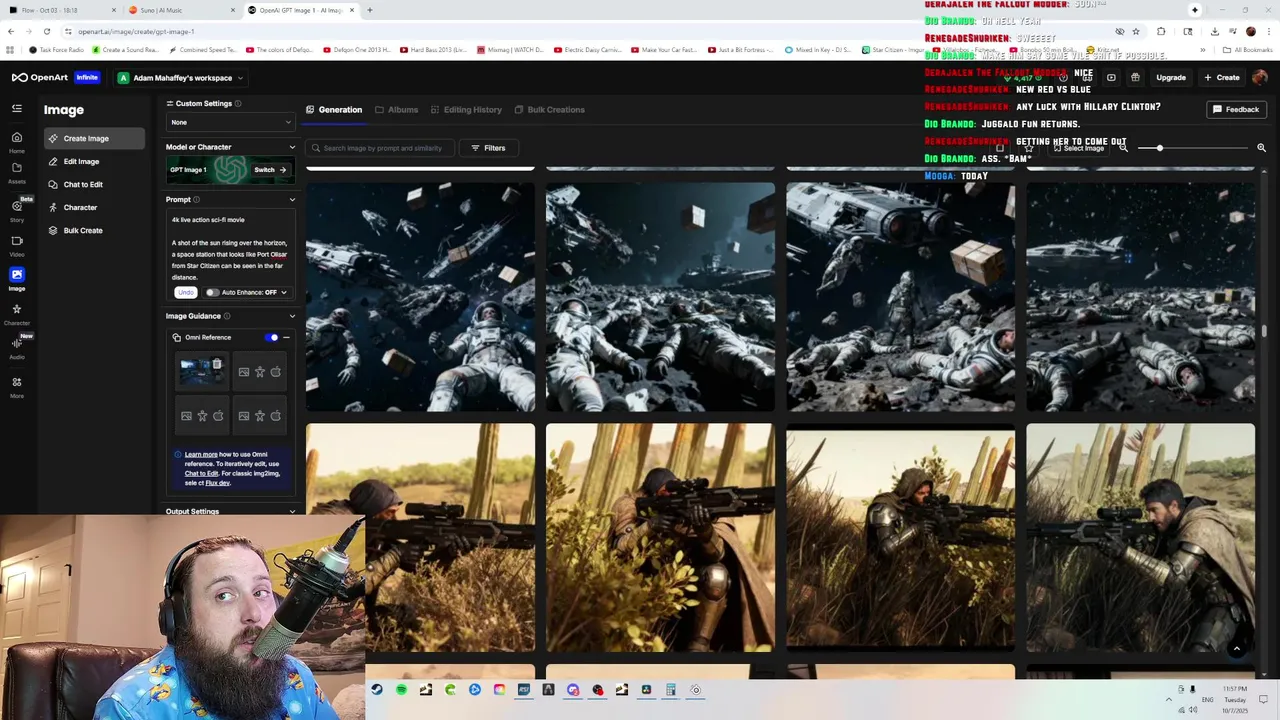Open Auto Enhance options chevron
Image resolution: width=1280 pixels, height=720 pixels.
pyautogui.click(x=283, y=293)
